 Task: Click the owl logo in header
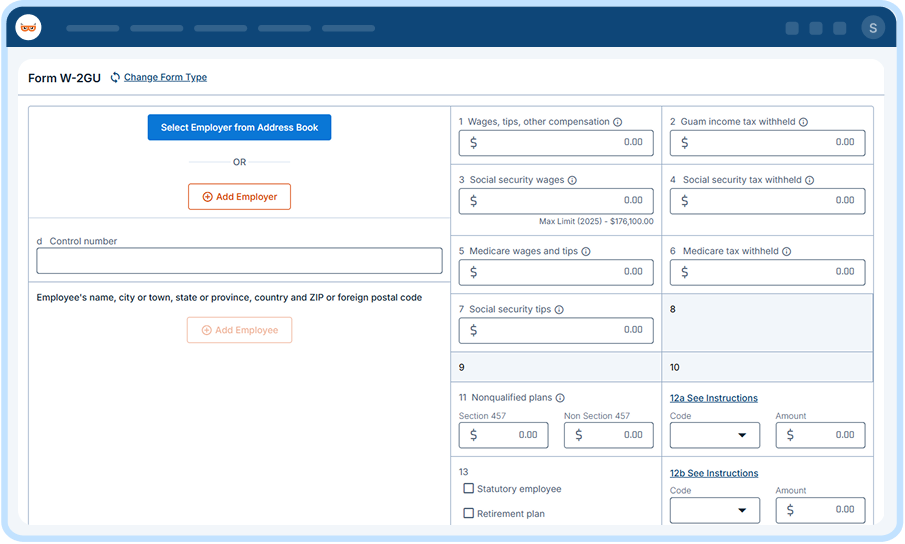[x=28, y=27]
